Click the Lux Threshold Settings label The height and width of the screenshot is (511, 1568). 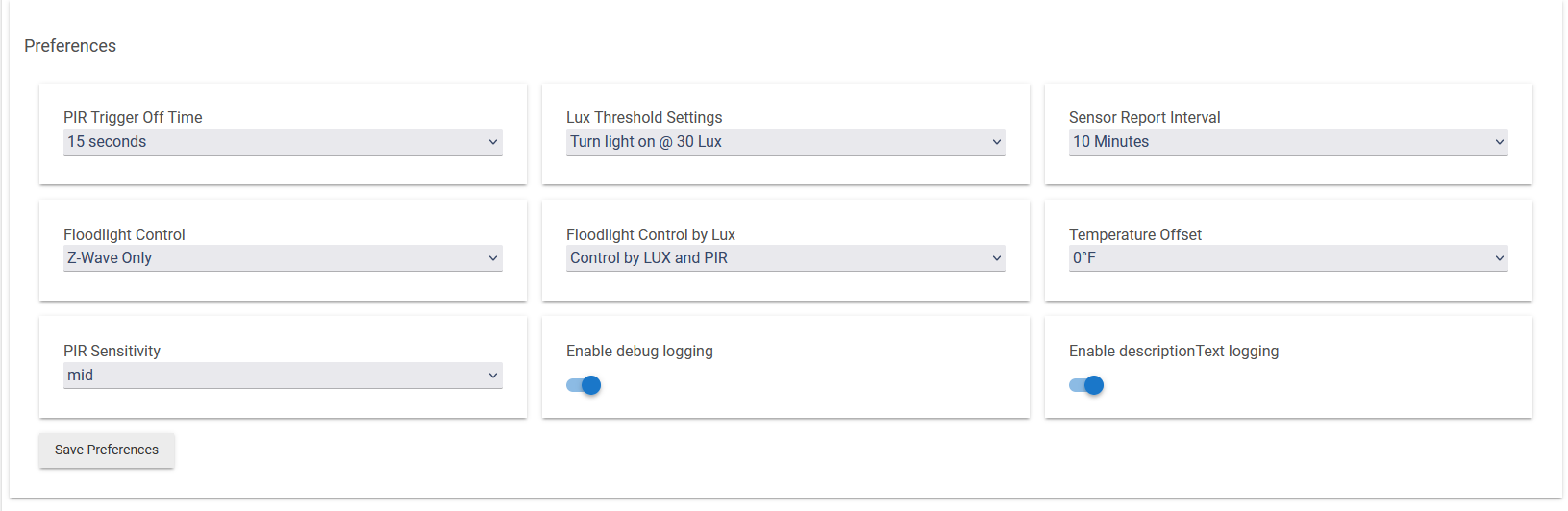click(x=644, y=117)
